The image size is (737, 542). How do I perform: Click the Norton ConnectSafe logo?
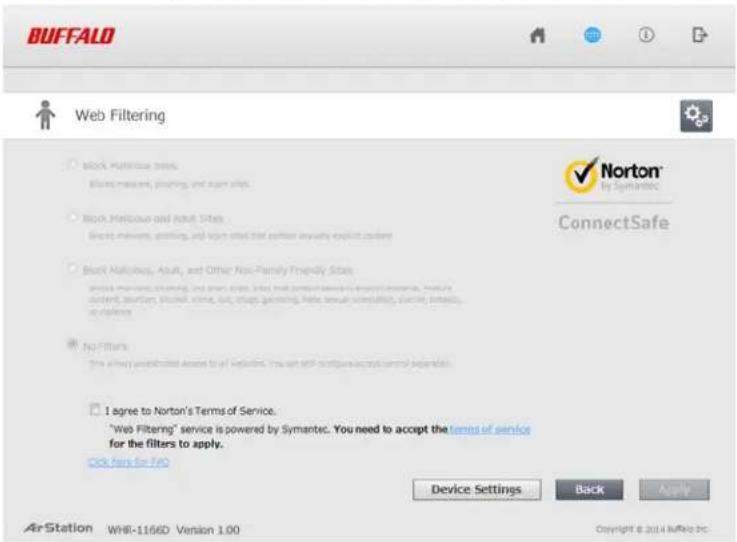pos(613,194)
